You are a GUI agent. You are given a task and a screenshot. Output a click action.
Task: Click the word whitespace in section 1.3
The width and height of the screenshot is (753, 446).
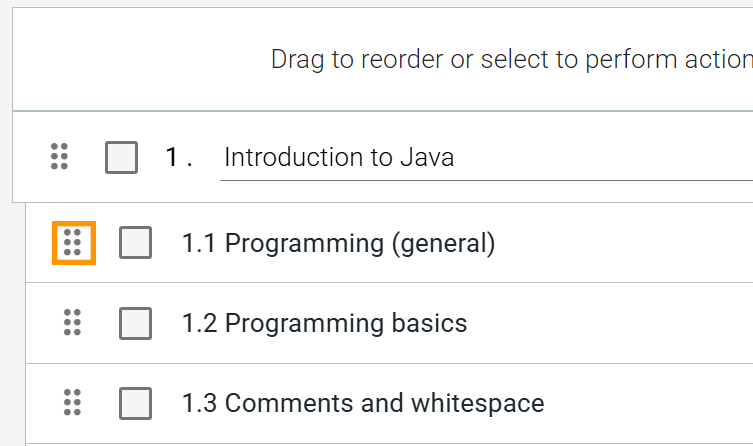click(478, 403)
